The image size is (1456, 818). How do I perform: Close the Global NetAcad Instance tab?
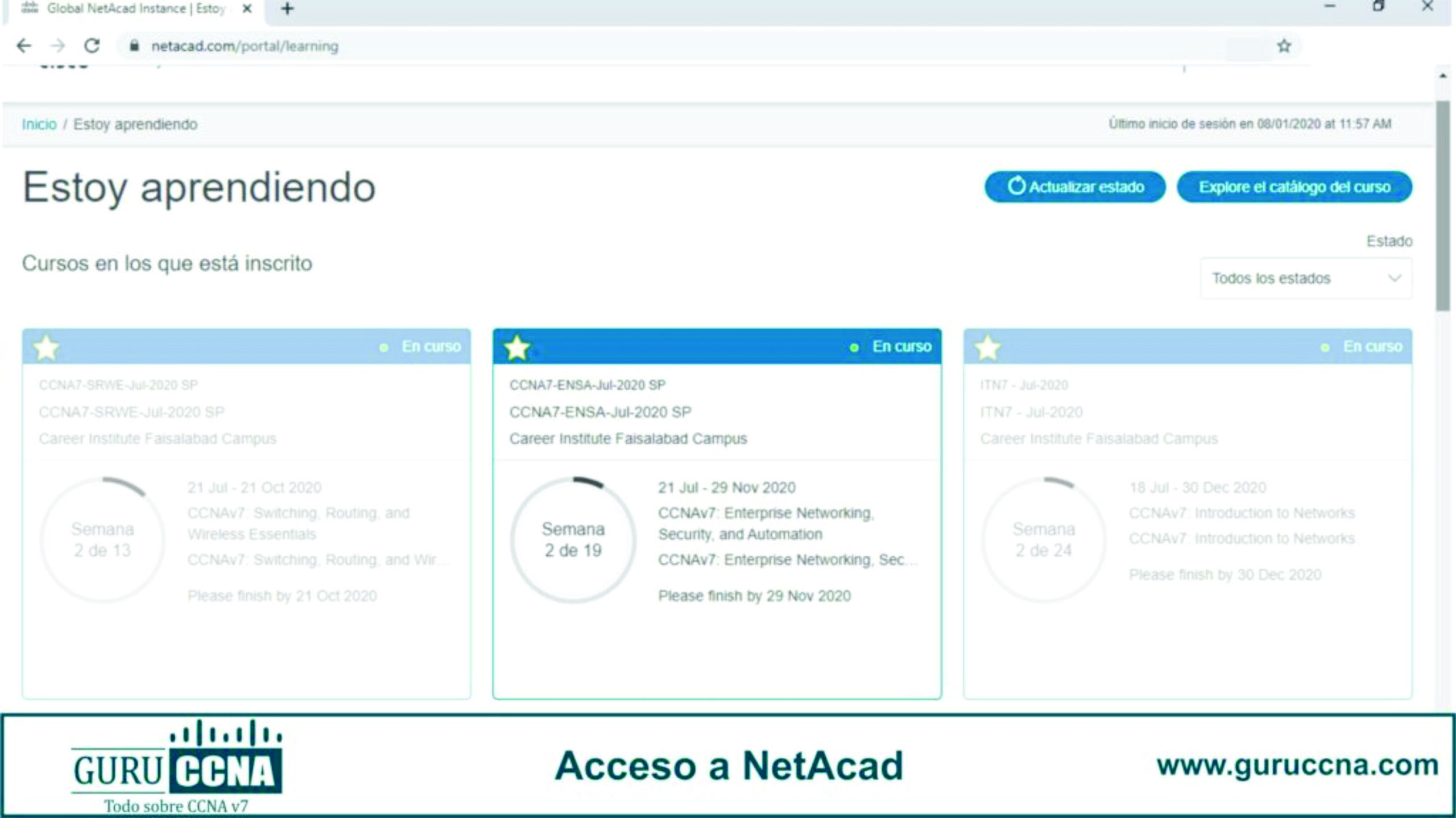(247, 9)
